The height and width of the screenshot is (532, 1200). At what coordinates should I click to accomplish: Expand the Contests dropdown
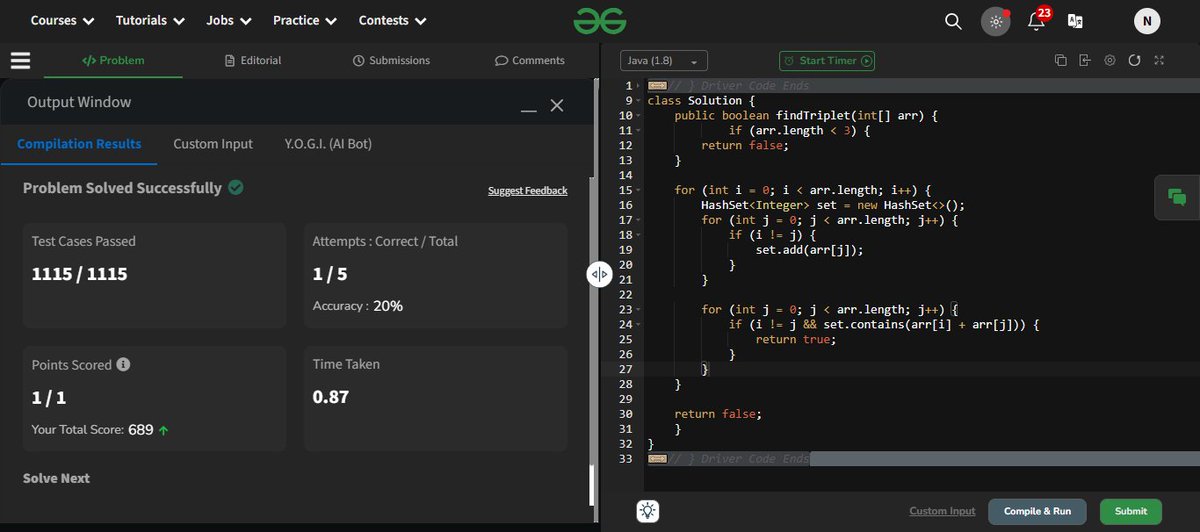393,20
